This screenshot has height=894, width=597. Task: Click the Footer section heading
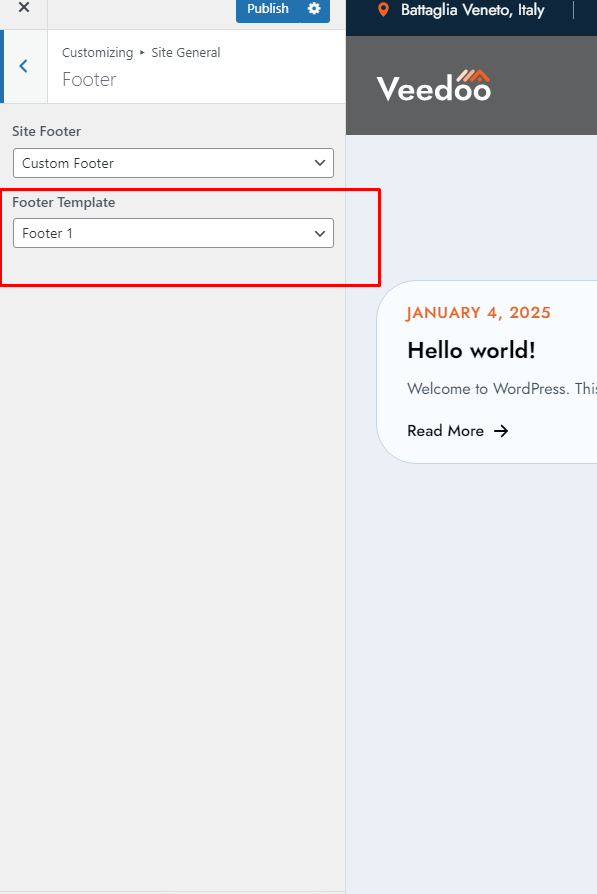click(89, 79)
